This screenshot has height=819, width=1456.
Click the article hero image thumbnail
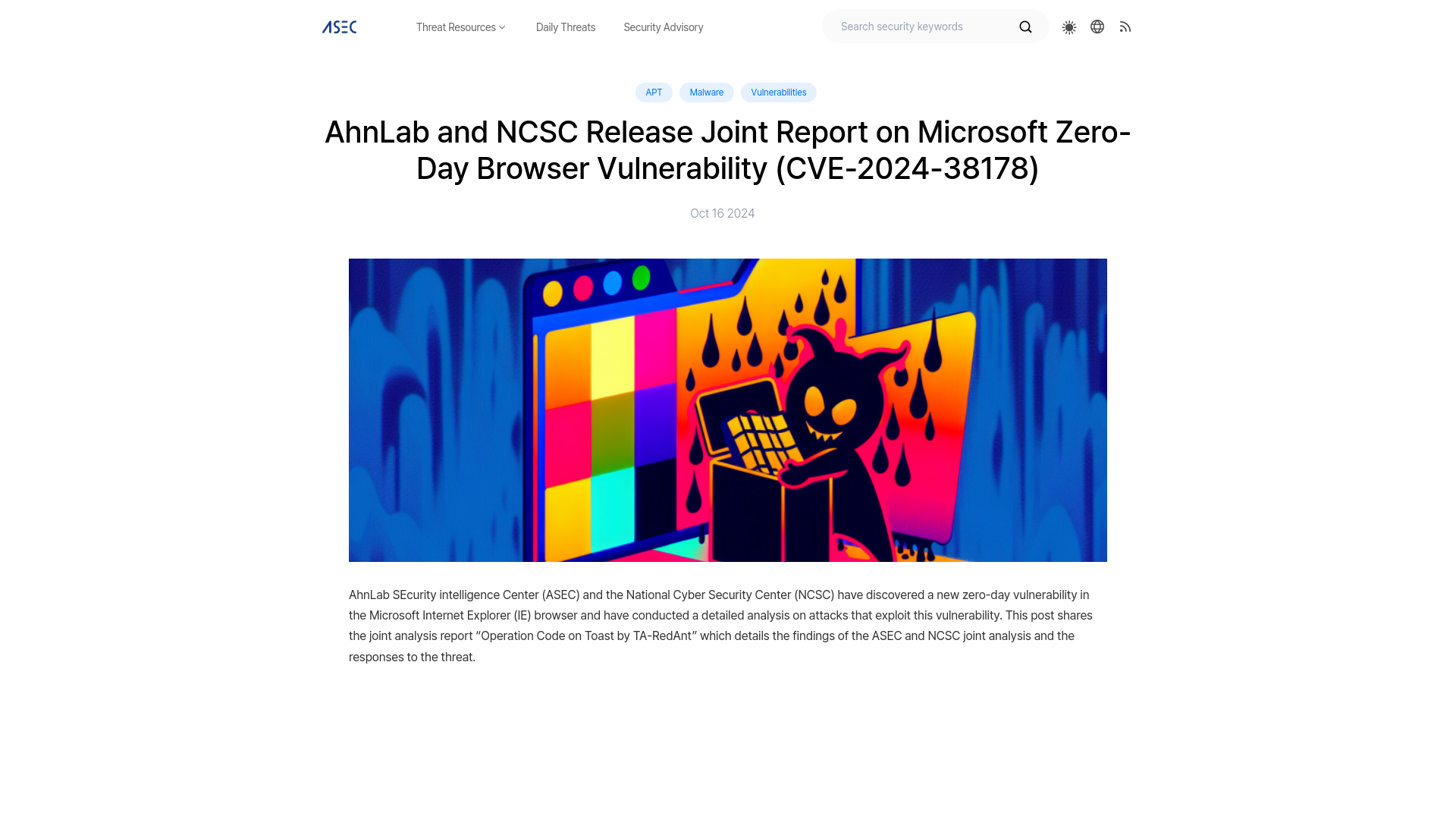tap(728, 410)
